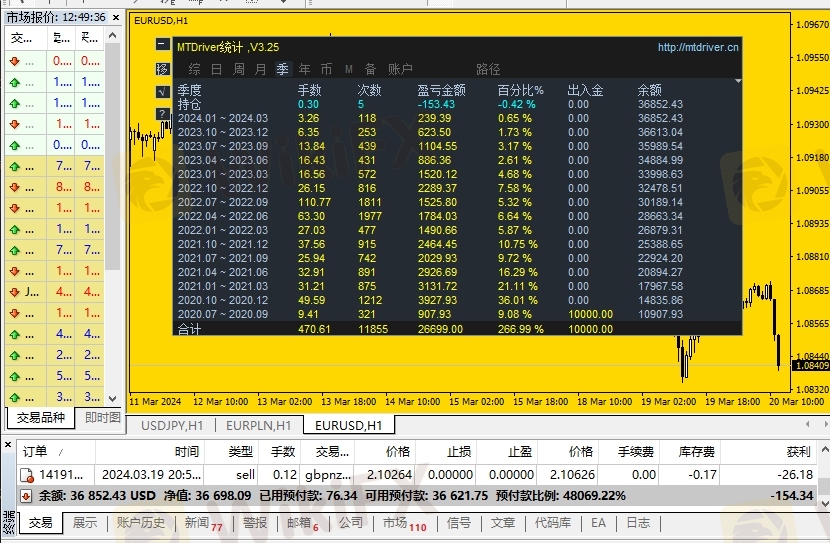Switch to the EURPLN,H1 chart tab
Image resolution: width=830 pixels, height=543 pixels.
[x=259, y=426]
